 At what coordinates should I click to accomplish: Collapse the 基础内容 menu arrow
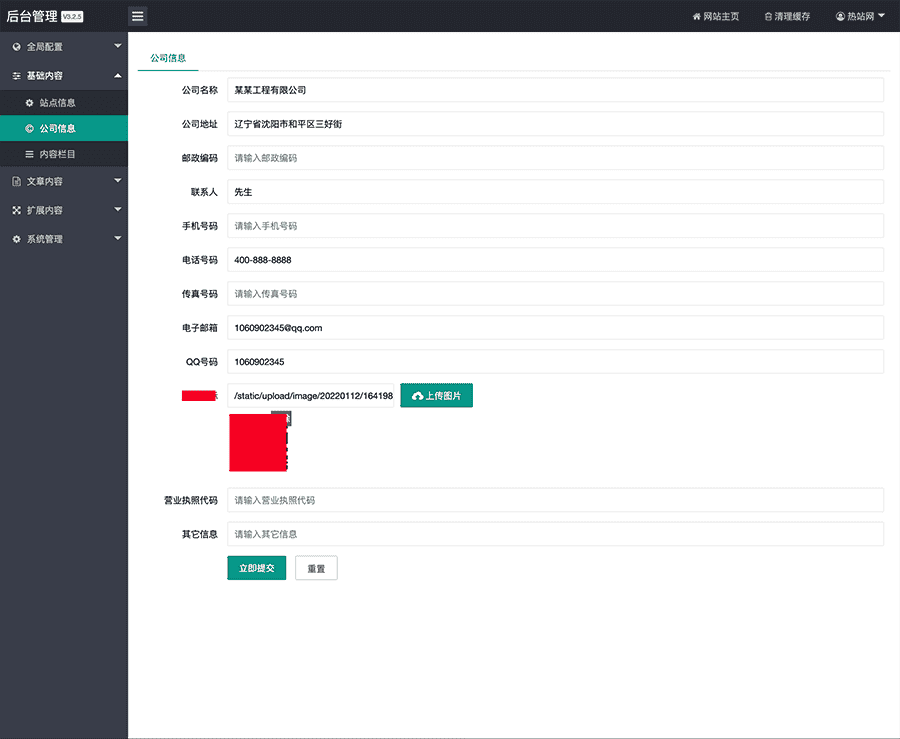pos(118,75)
